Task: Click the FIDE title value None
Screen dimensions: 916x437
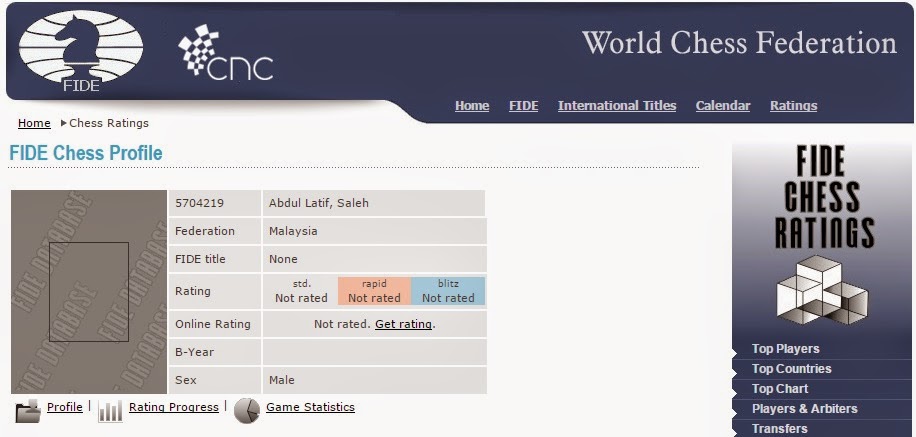Action: click(x=283, y=259)
